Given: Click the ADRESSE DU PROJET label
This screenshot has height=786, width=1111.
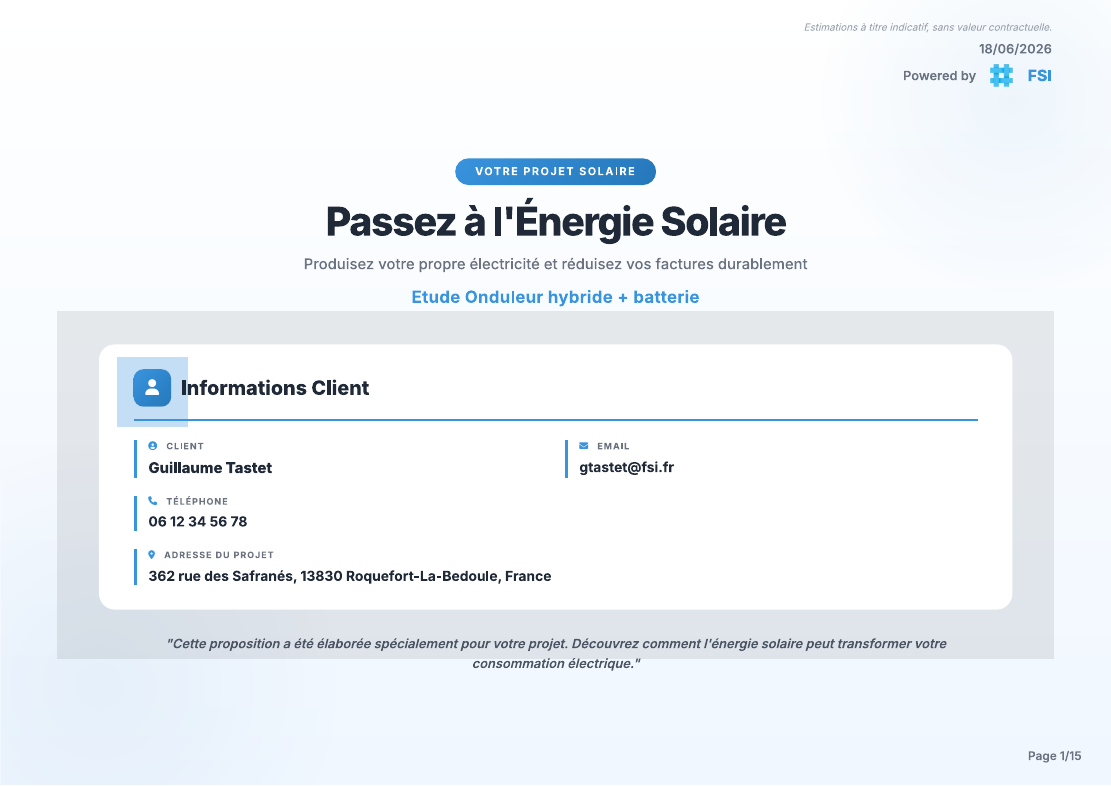Looking at the screenshot, I should tap(219, 555).
